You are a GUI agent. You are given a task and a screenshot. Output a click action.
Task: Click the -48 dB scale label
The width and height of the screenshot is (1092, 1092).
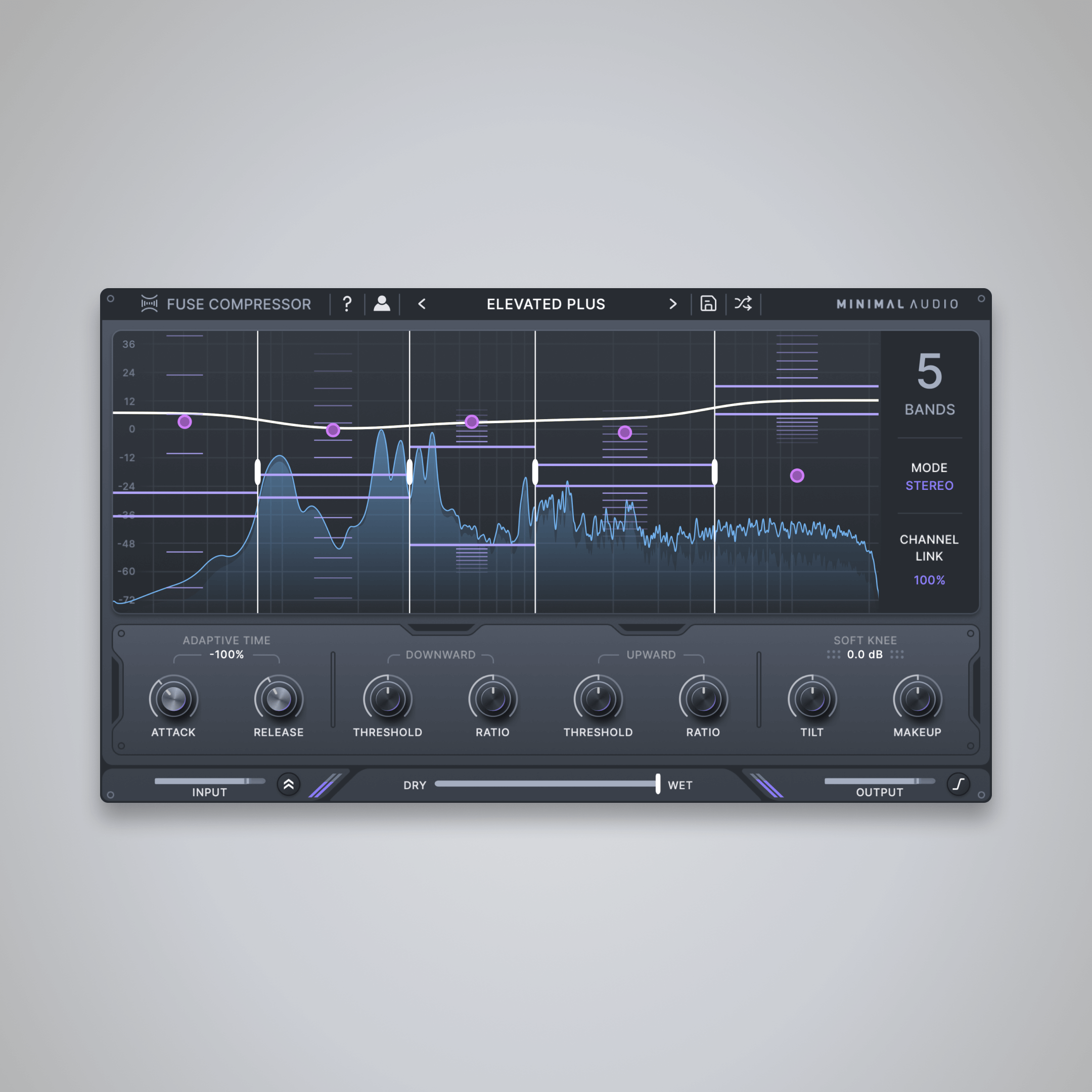click(x=126, y=544)
